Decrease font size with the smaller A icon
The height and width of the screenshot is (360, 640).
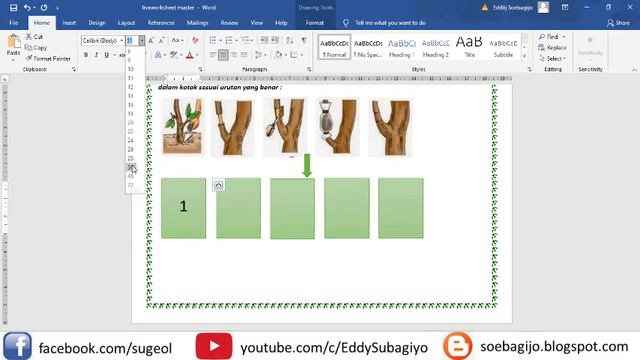point(161,40)
